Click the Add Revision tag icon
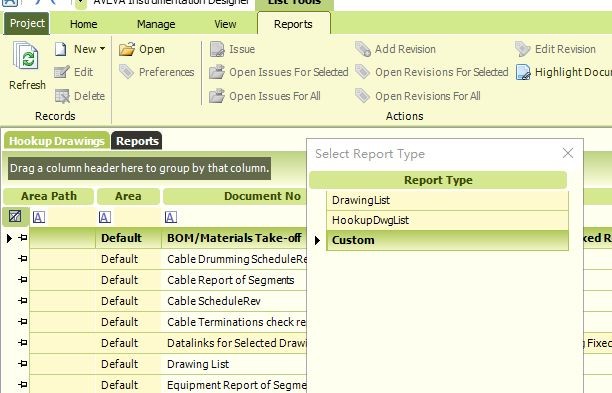 (x=363, y=49)
